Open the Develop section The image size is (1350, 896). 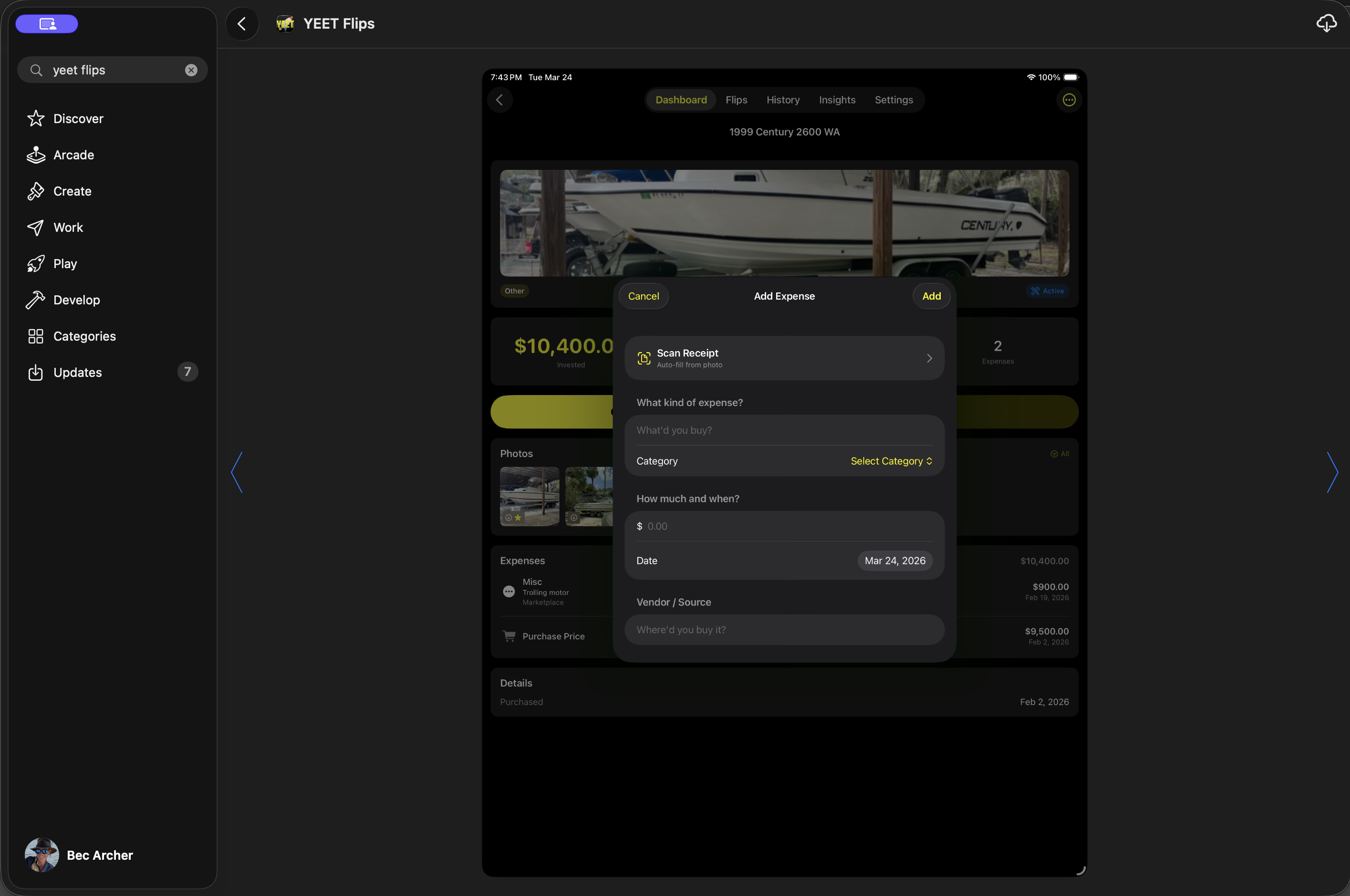113,300
